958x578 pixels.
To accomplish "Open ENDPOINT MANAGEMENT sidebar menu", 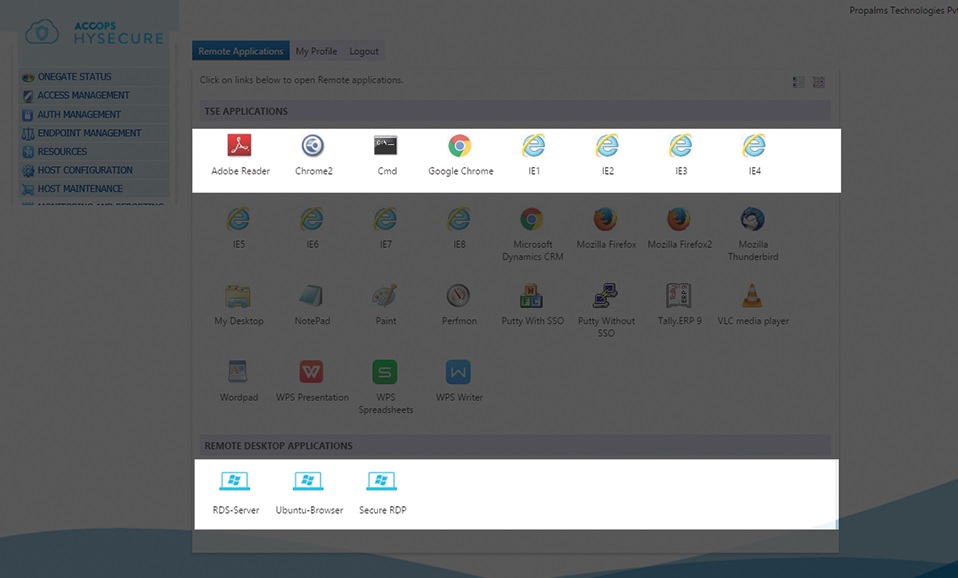I will pyautogui.click(x=94, y=133).
